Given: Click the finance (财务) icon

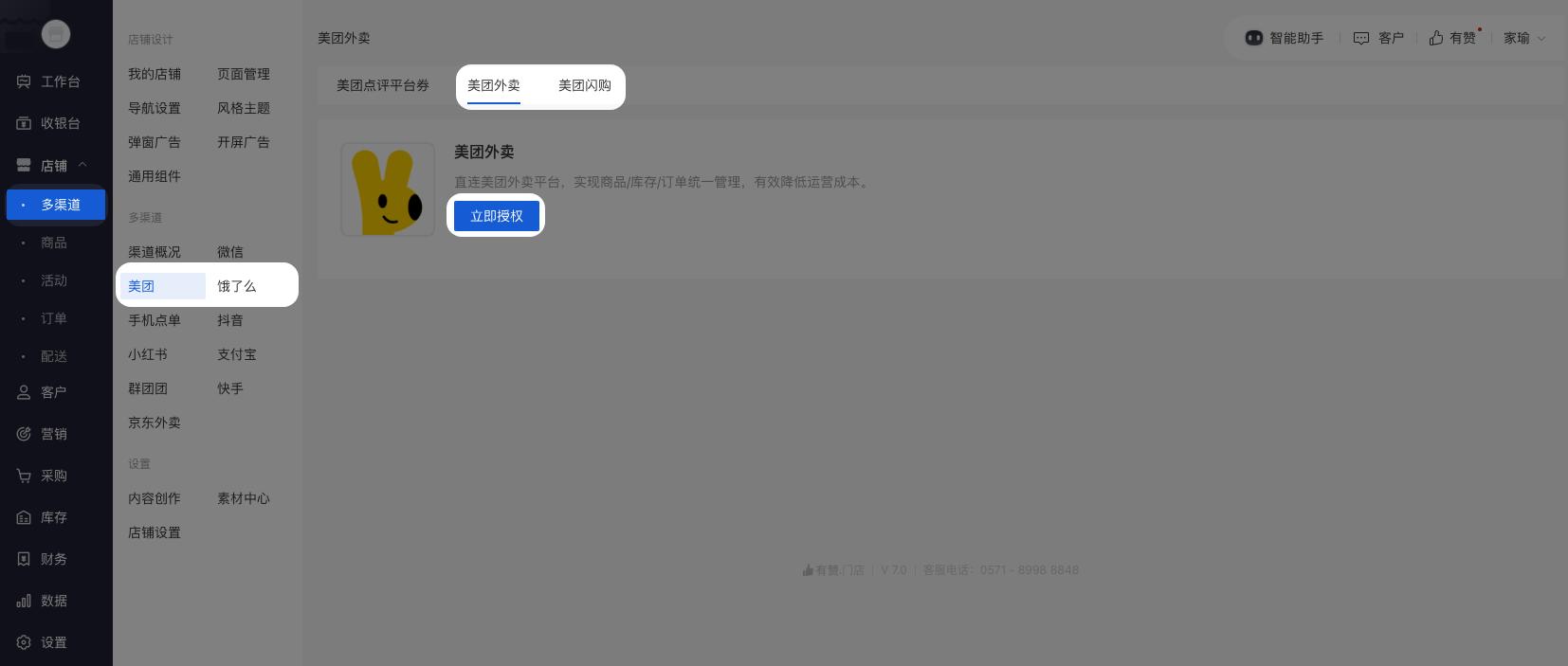Looking at the screenshot, I should pyautogui.click(x=24, y=559).
